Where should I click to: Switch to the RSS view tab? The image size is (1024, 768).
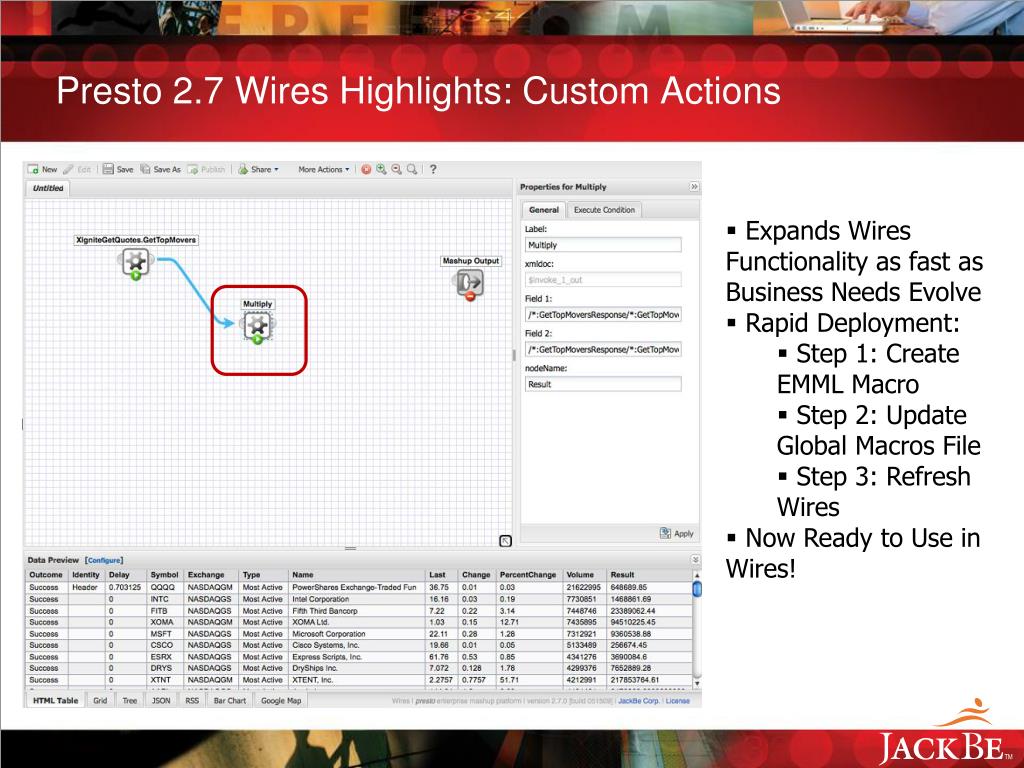tap(192, 701)
